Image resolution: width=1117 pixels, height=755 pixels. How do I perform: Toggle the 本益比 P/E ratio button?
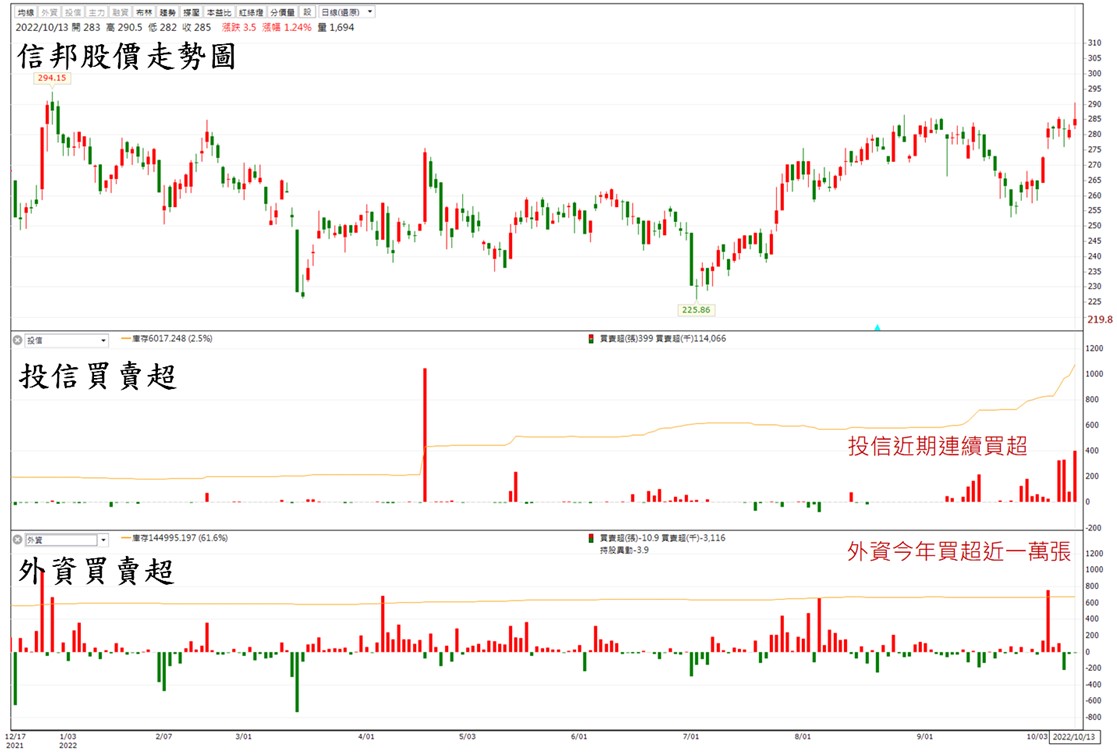[219, 12]
